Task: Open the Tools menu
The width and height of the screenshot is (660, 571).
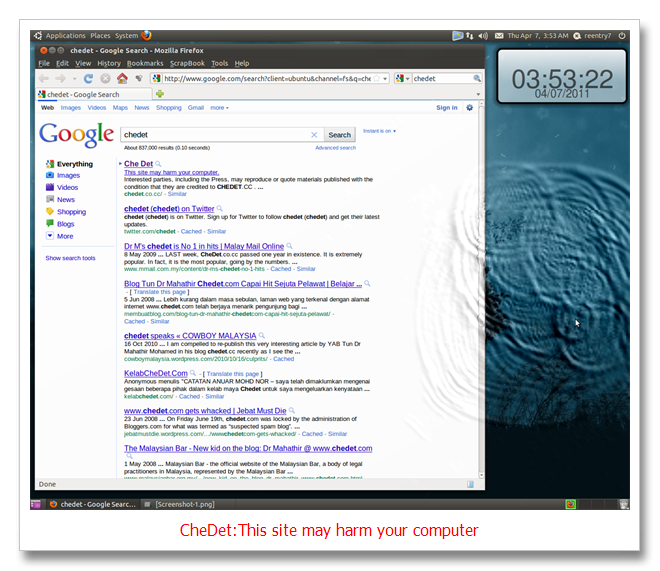Action: coord(219,63)
